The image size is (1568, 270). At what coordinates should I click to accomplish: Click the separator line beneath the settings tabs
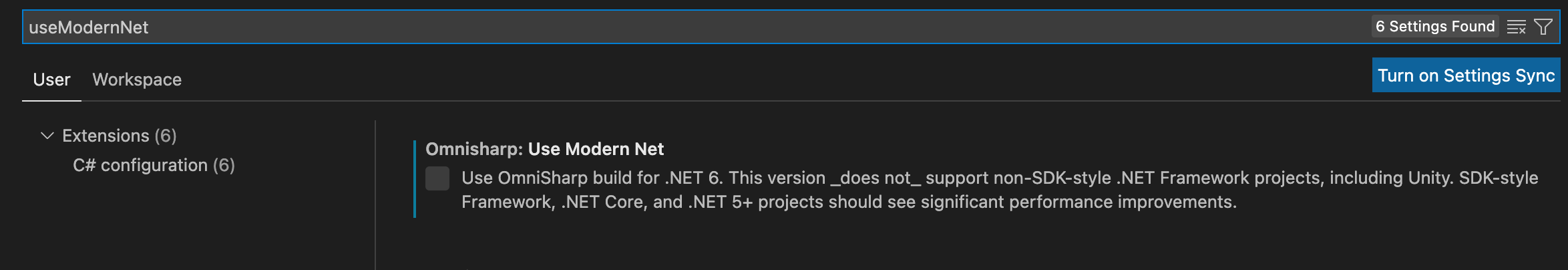pyautogui.click(x=801, y=101)
